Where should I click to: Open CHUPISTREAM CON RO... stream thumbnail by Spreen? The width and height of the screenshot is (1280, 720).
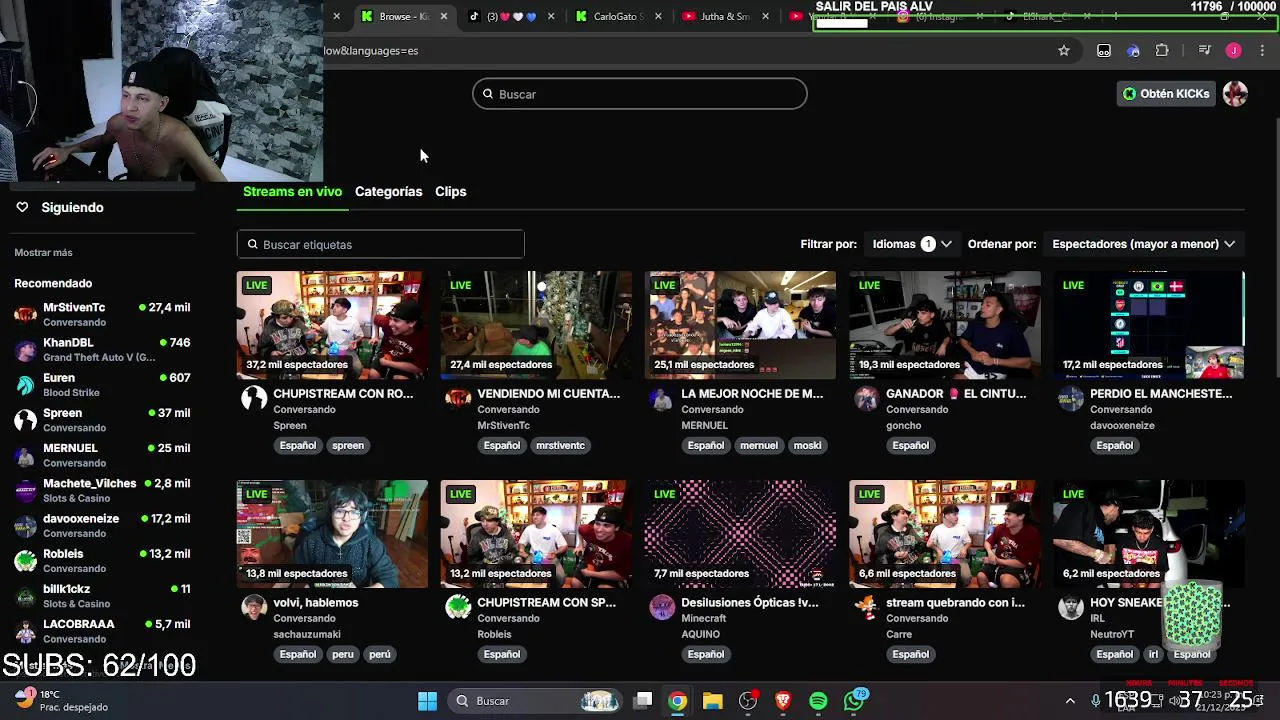pos(332,325)
